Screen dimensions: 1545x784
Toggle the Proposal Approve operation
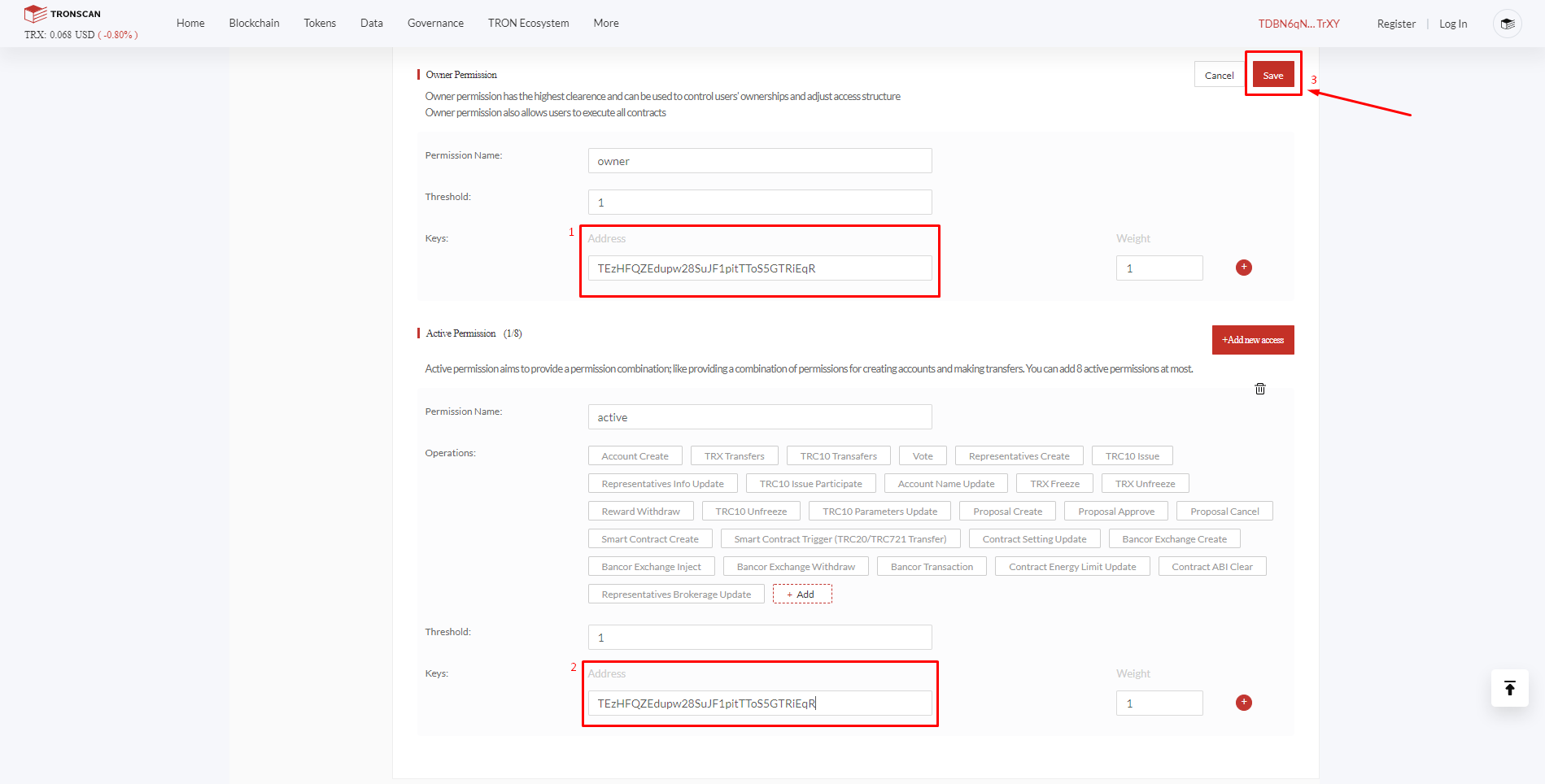click(1116, 512)
